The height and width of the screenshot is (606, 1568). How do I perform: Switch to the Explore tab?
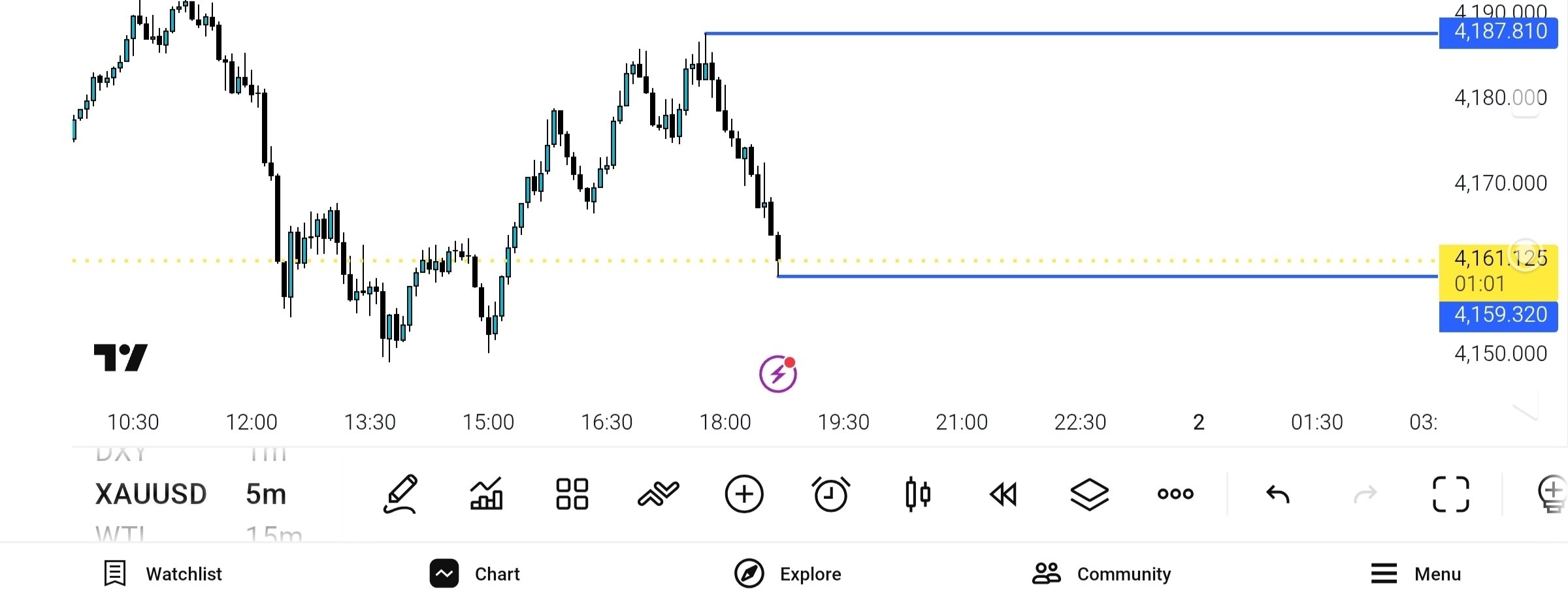pos(788,574)
